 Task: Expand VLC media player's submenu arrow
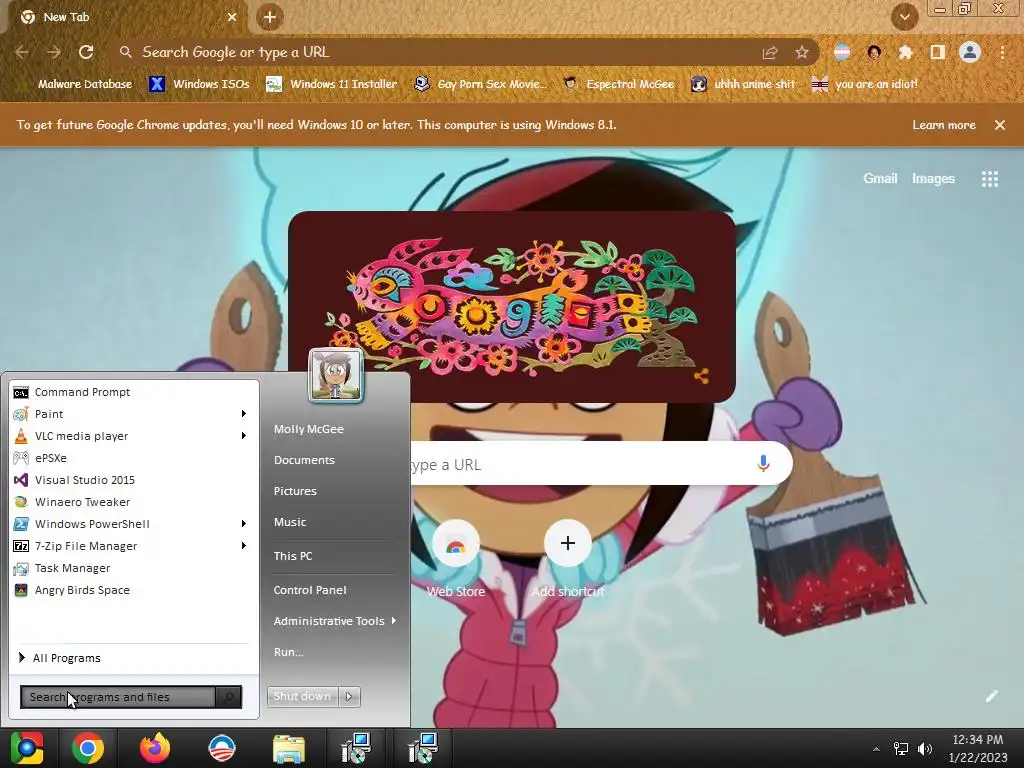tap(244, 436)
